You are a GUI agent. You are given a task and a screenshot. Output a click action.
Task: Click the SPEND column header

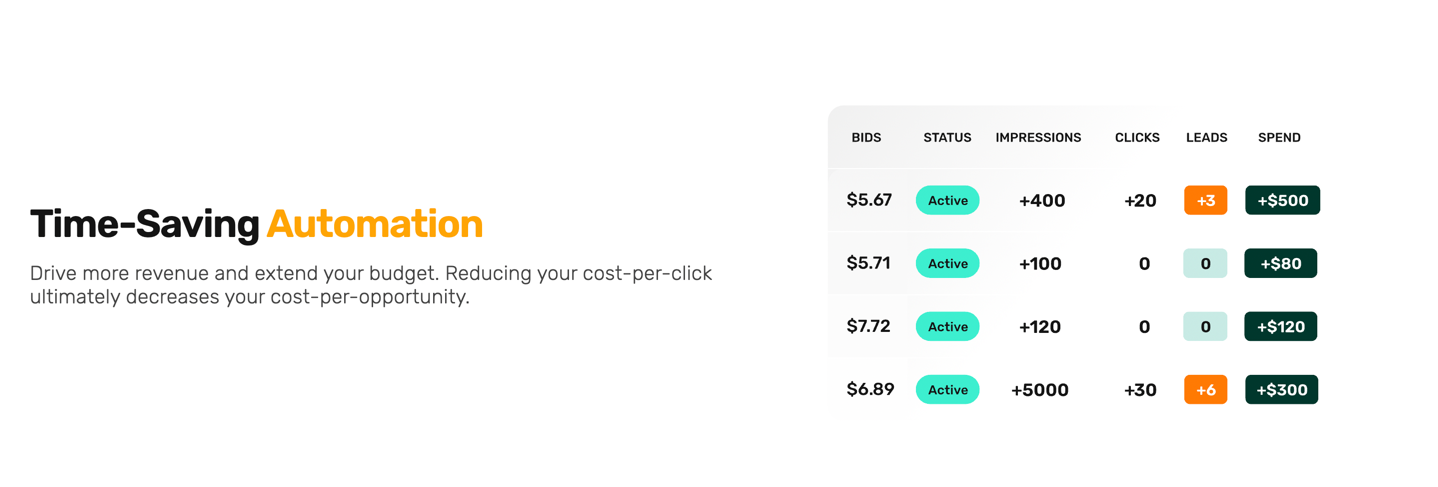(x=1279, y=138)
